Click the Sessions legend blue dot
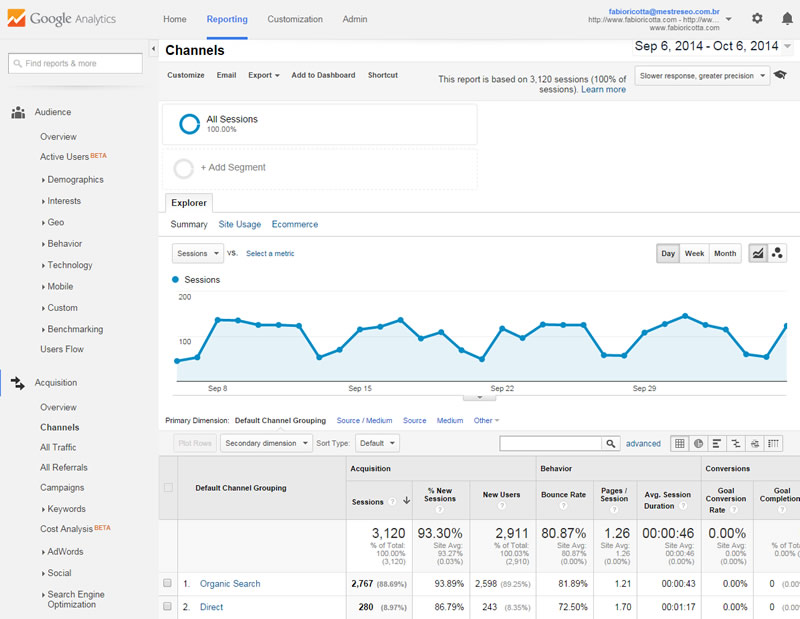 pos(176,280)
